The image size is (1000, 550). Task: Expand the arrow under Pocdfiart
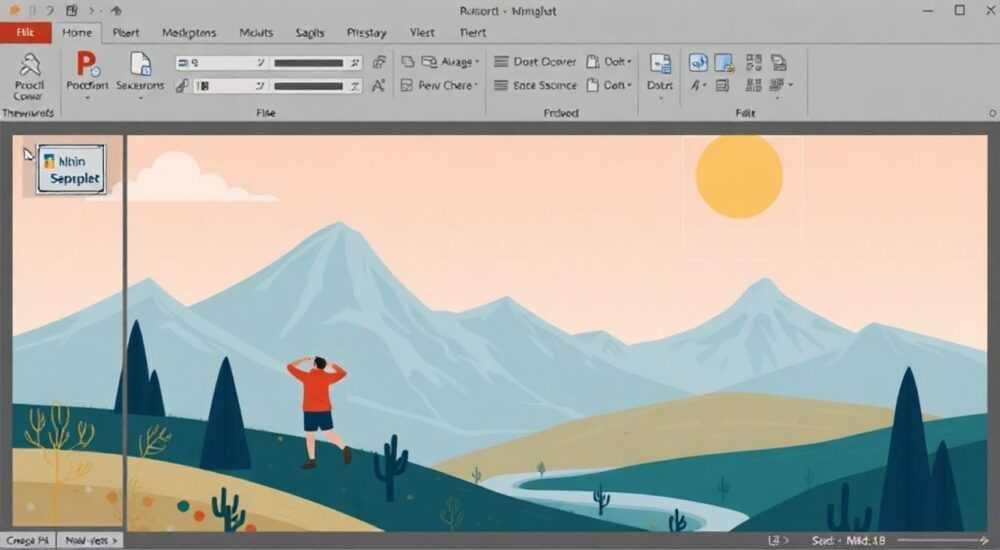click(87, 98)
